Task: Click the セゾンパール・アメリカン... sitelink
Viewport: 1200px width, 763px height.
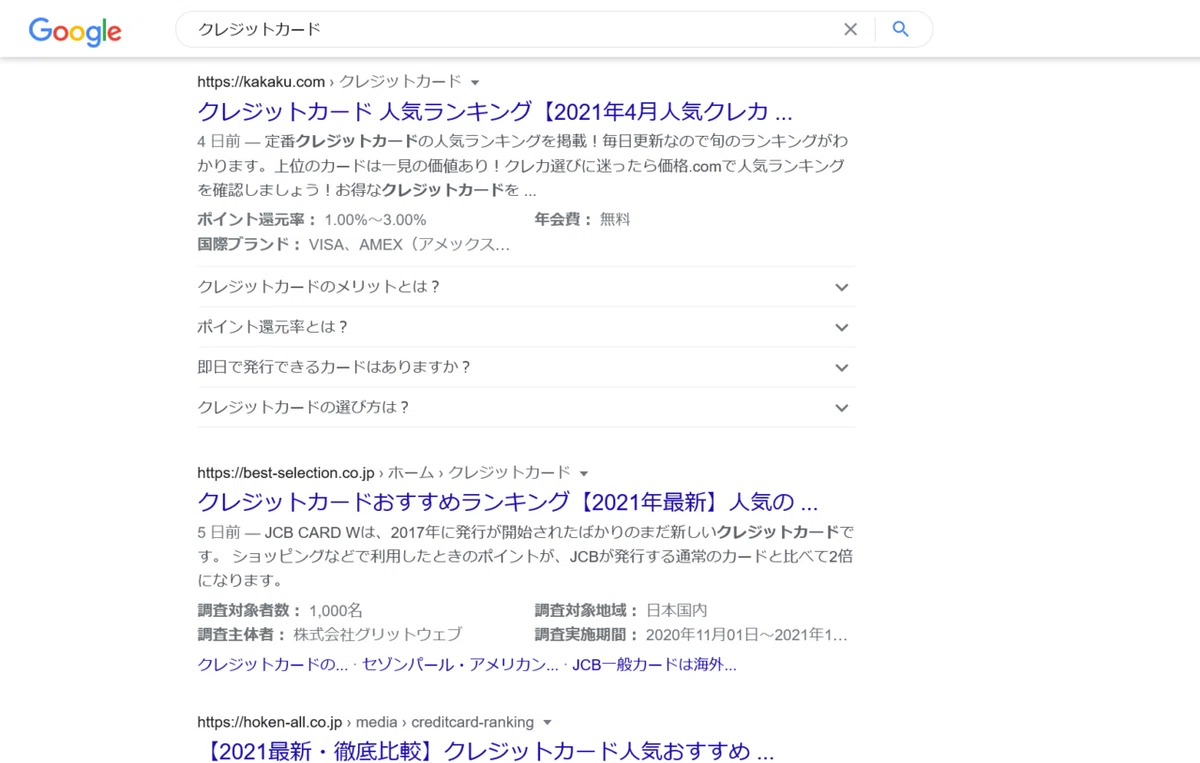Action: [x=460, y=664]
